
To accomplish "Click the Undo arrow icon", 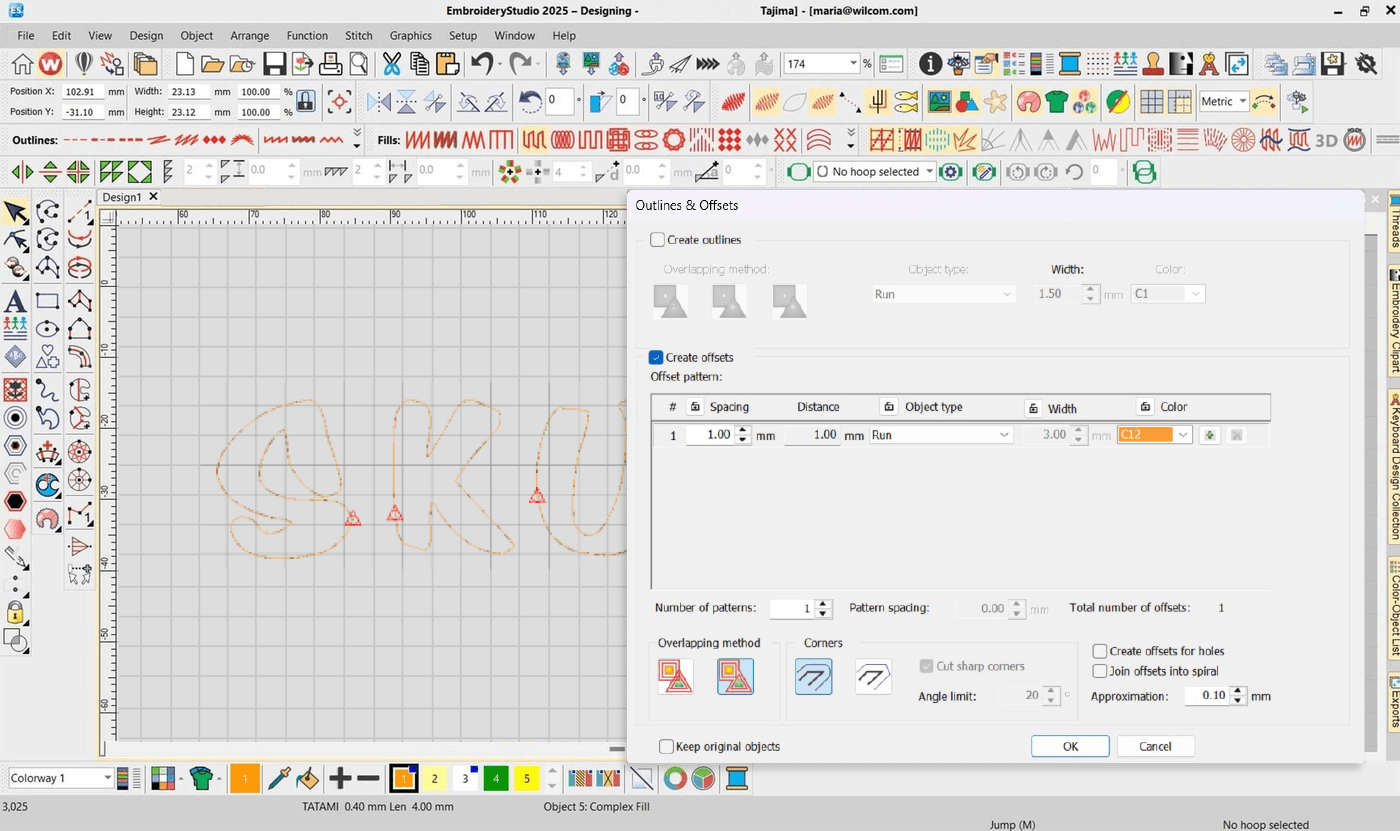I will 482,64.
